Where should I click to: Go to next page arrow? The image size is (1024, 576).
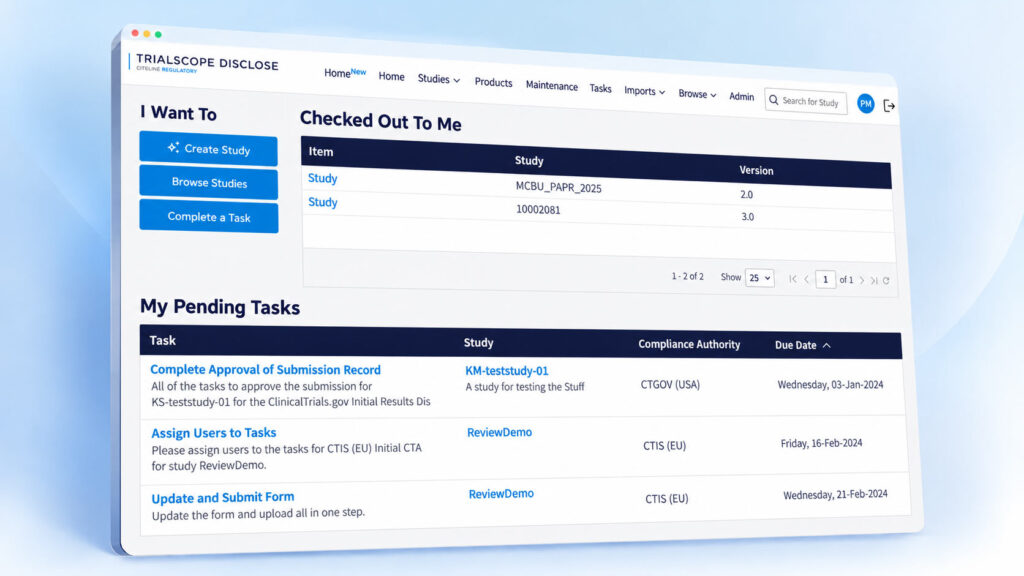click(x=862, y=280)
